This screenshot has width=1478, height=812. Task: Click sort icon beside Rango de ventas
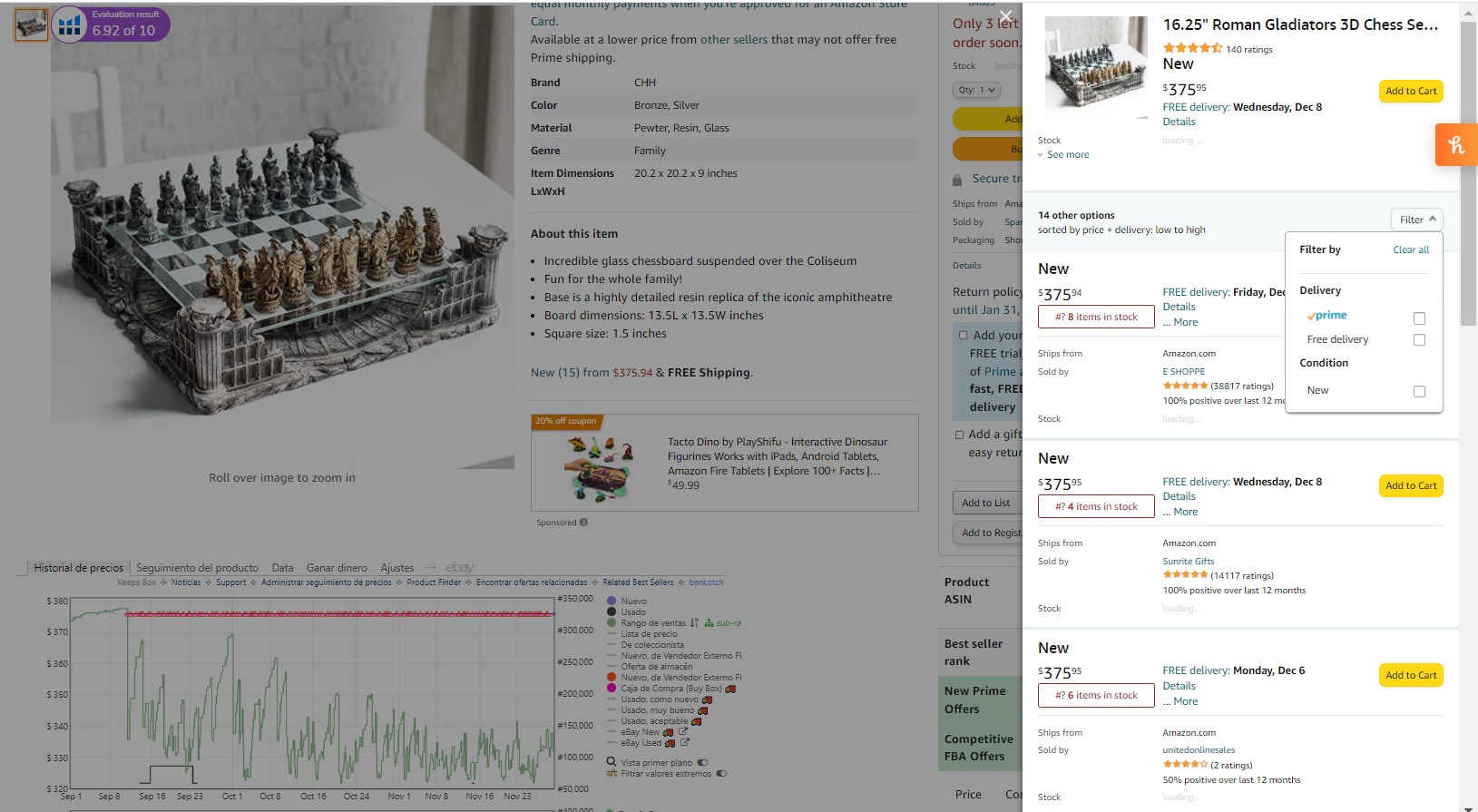[694, 623]
